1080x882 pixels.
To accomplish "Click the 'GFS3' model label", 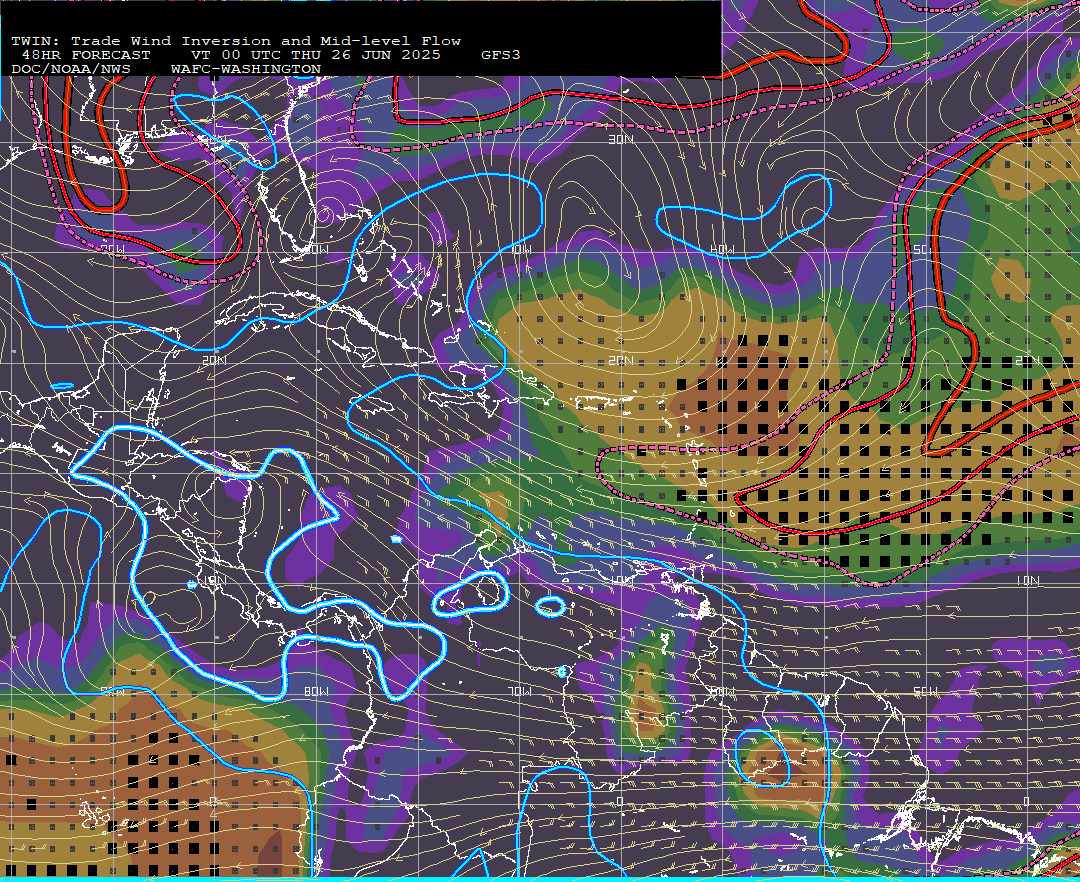I will coord(501,55).
